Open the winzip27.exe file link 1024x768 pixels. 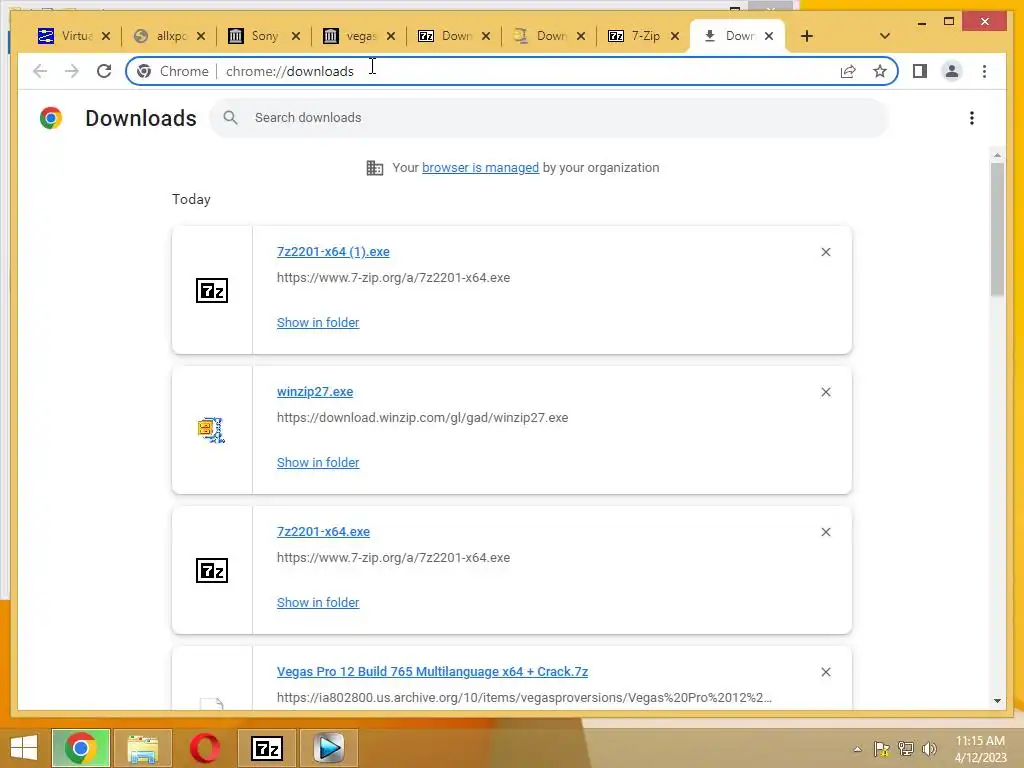(x=315, y=392)
